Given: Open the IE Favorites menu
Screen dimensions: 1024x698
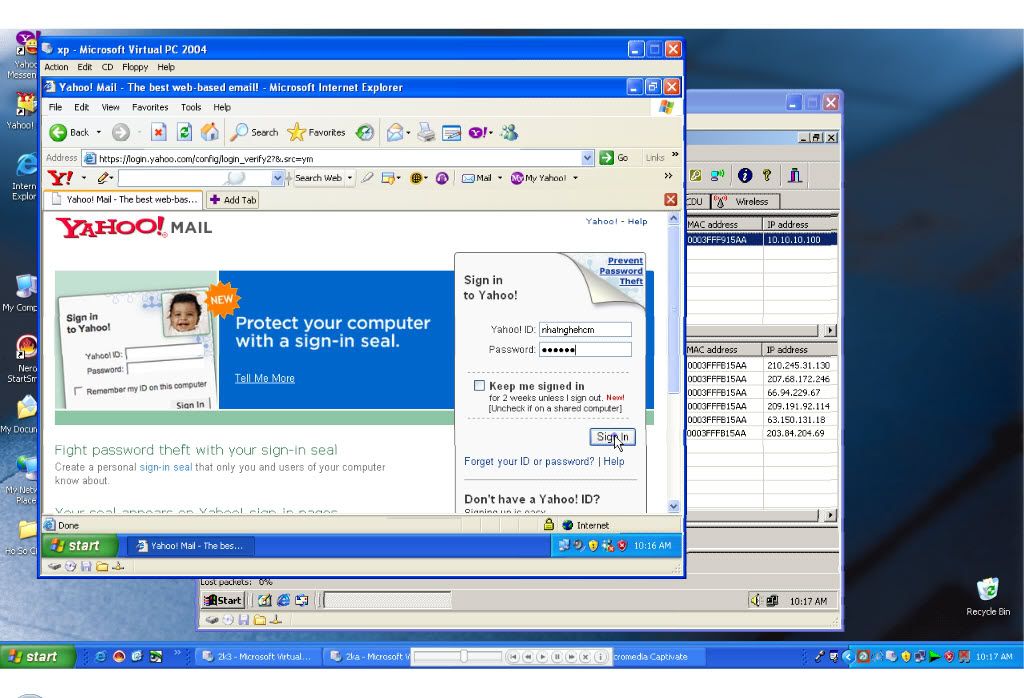Looking at the screenshot, I should 150,107.
